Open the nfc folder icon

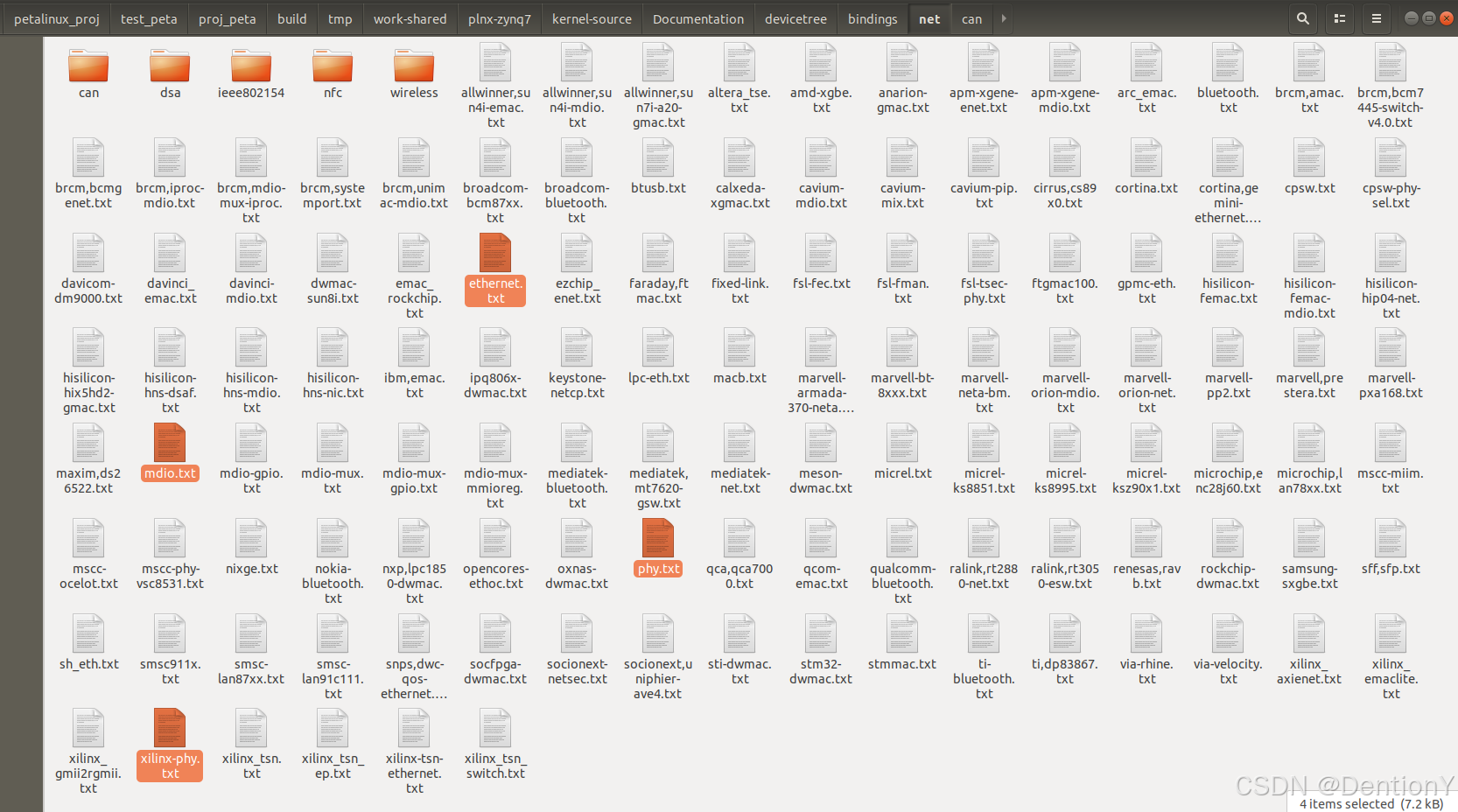tap(333, 66)
